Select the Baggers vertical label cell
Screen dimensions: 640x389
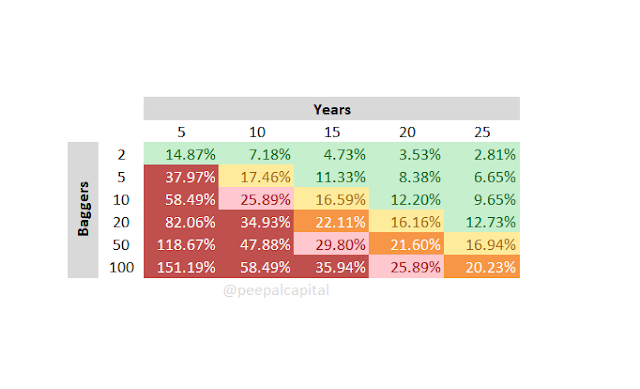[x=83, y=210]
